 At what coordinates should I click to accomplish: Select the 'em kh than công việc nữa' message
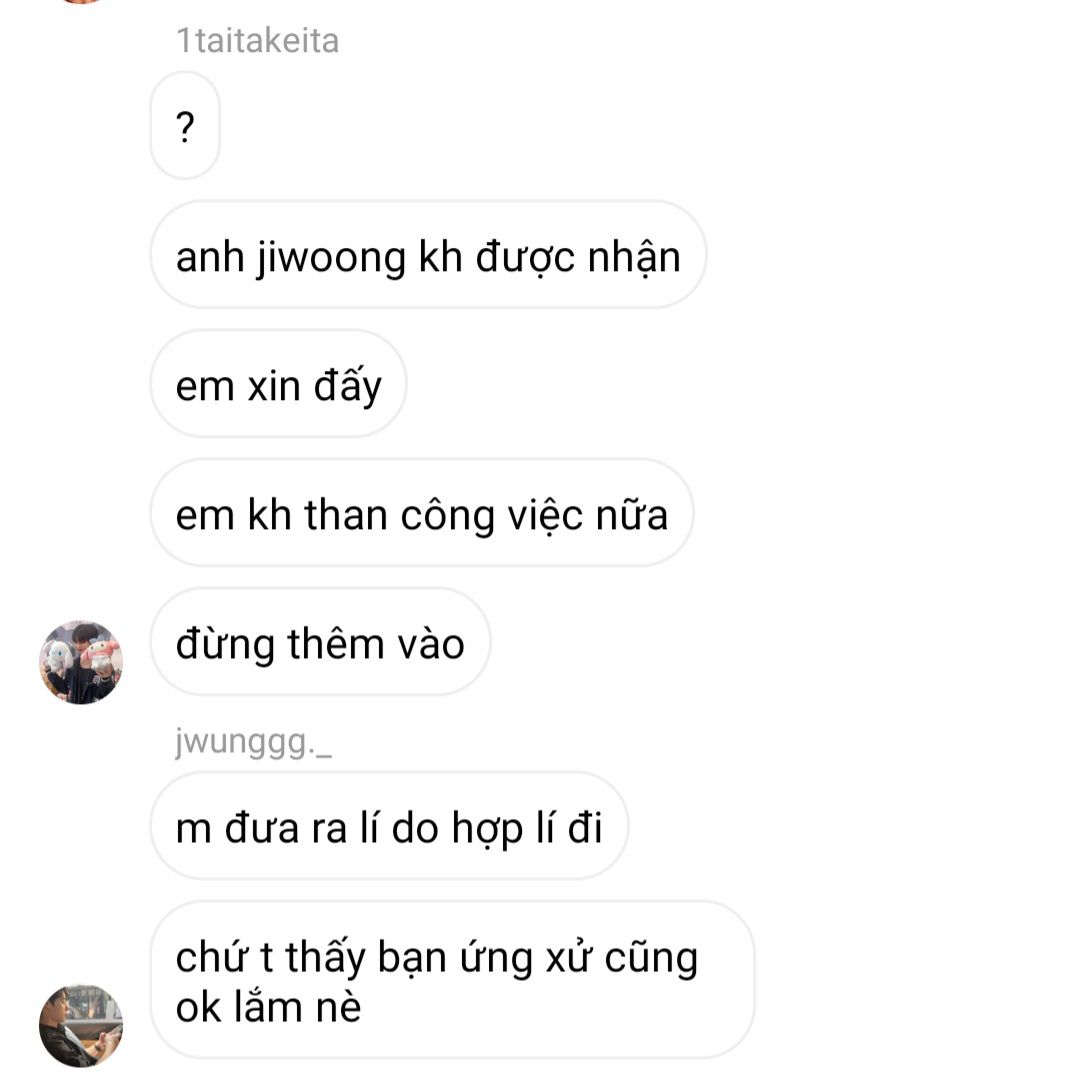pos(422,512)
